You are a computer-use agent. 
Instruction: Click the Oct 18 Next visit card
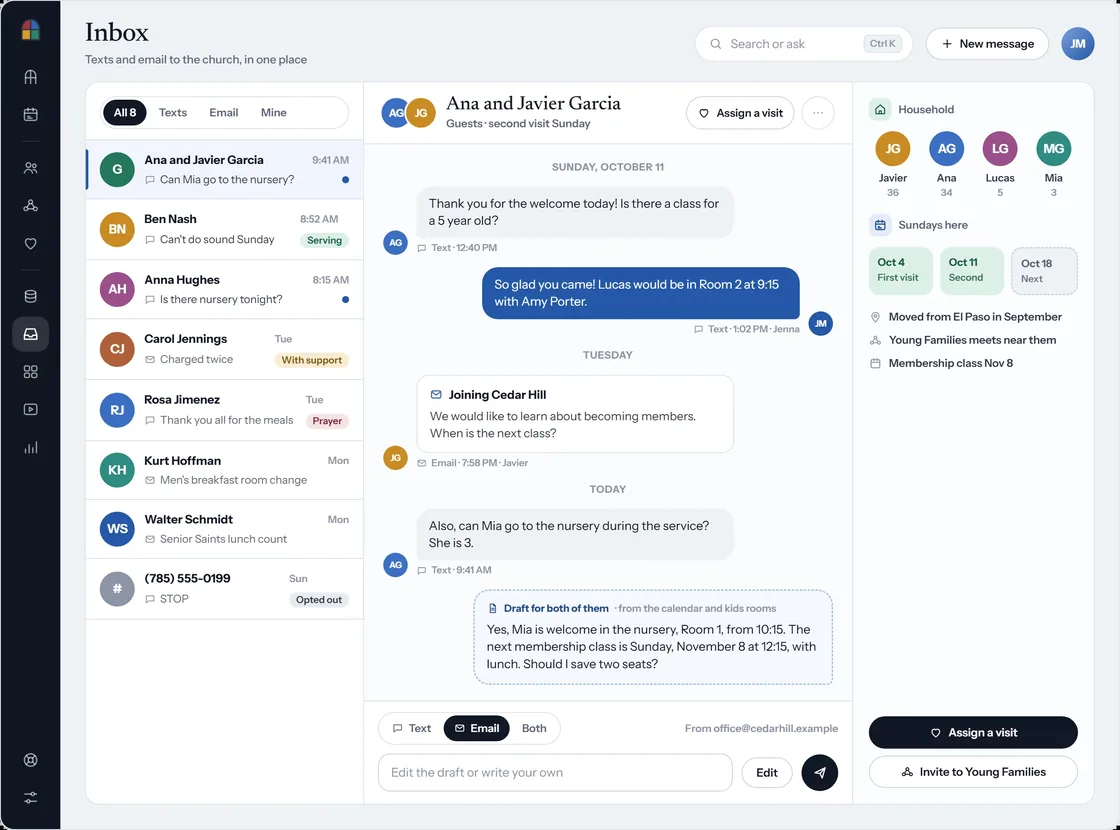tap(1044, 271)
